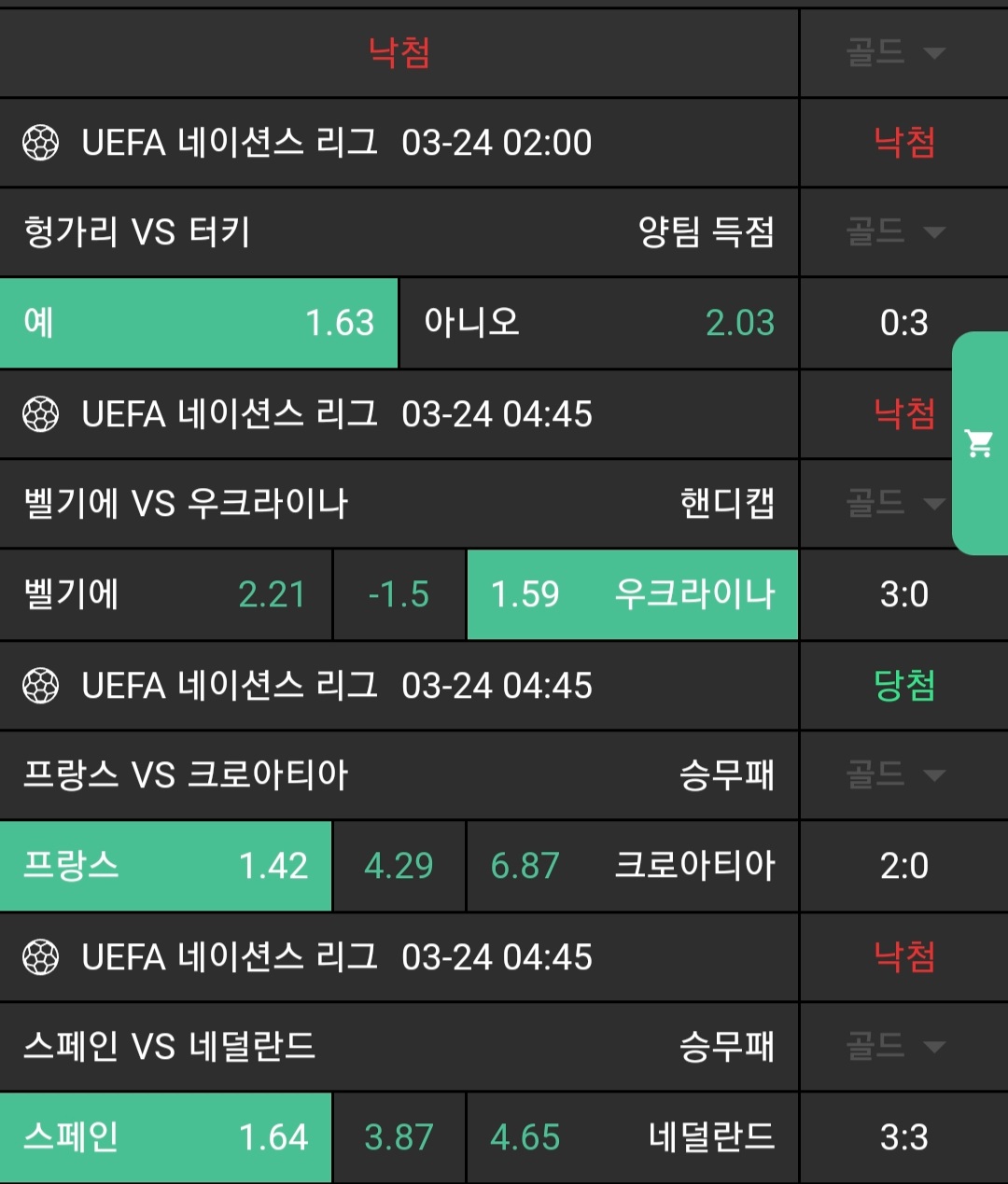The image size is (1008, 1184).
Task: Expand 골드 dropdown on 벨기에 VS 우크라이나 row
Action: click(x=896, y=504)
